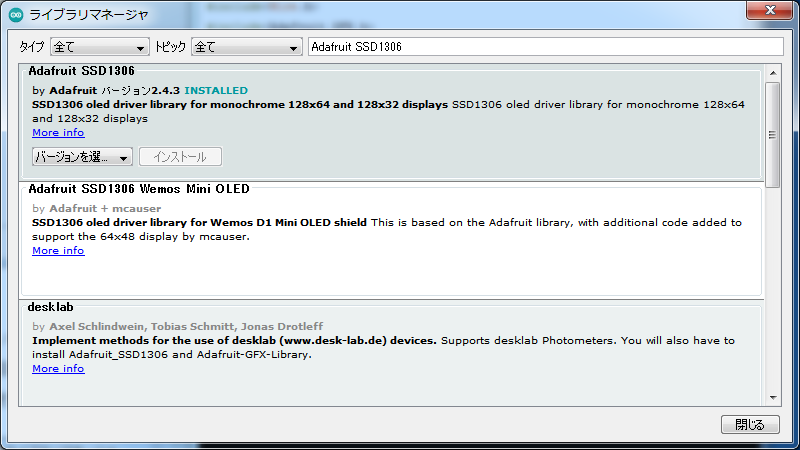Click the scrollbar up arrow
Screen dimensions: 800x450
click(773, 73)
